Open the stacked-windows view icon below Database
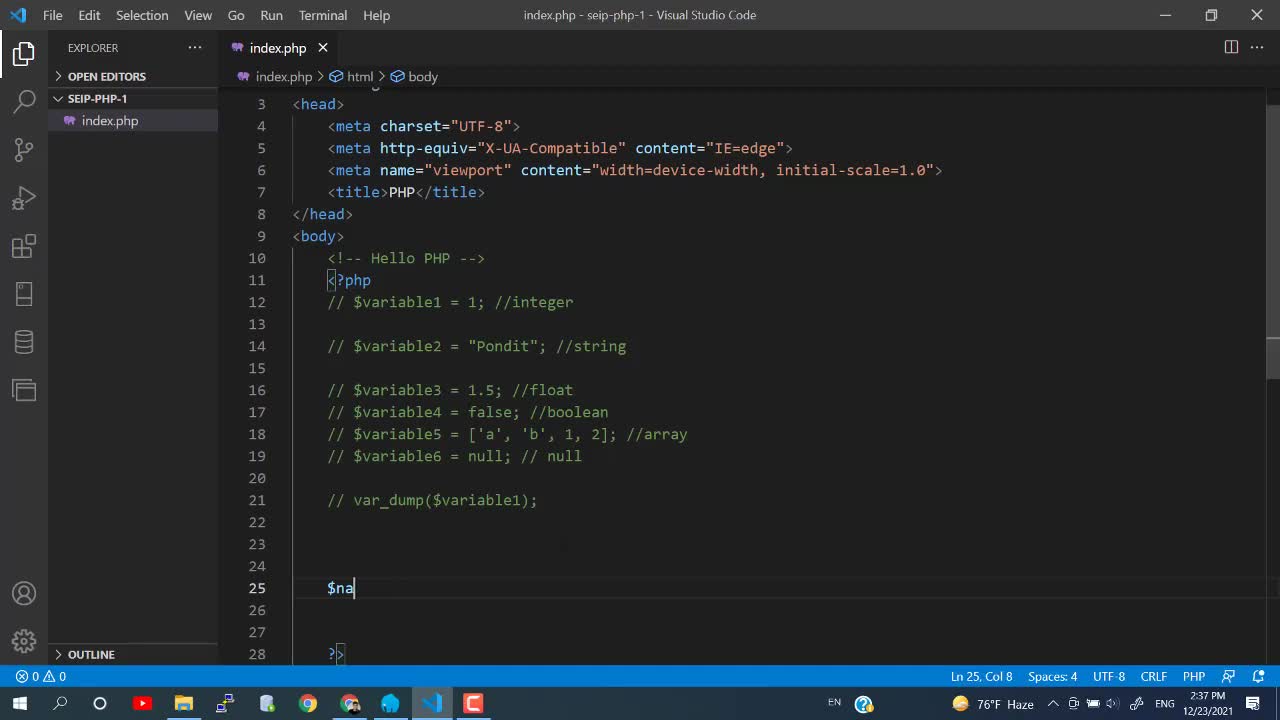Screen dimensions: 1280x720 pos(24,390)
